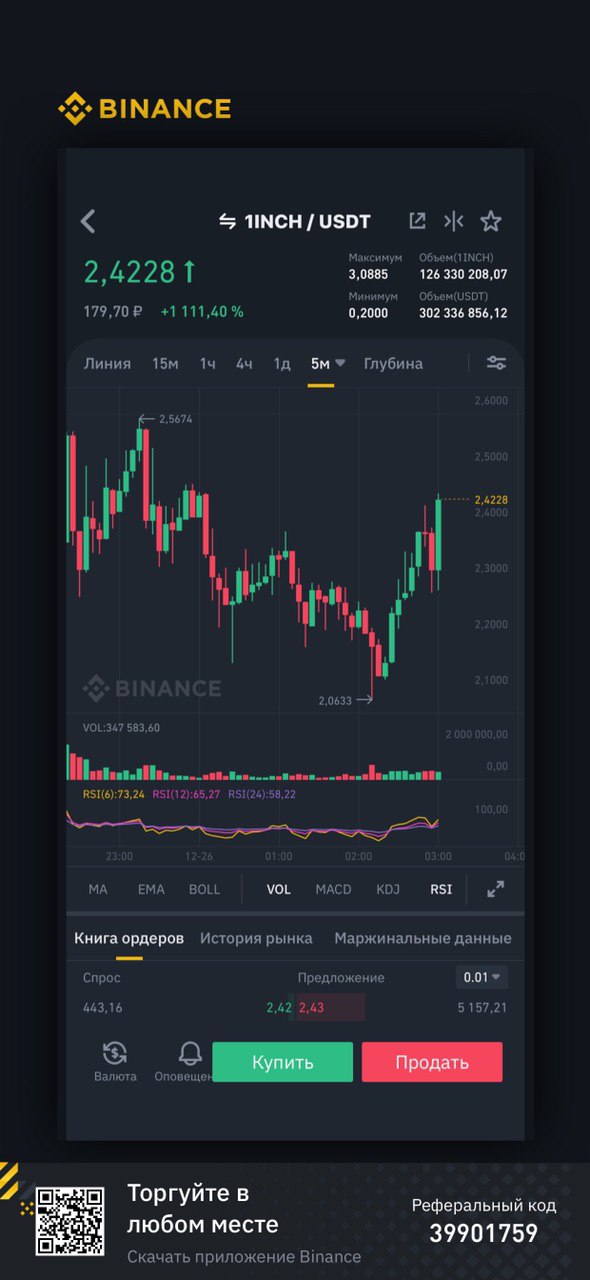Open the Книга ордеров tab
The width and height of the screenshot is (590, 1280).
point(129,938)
